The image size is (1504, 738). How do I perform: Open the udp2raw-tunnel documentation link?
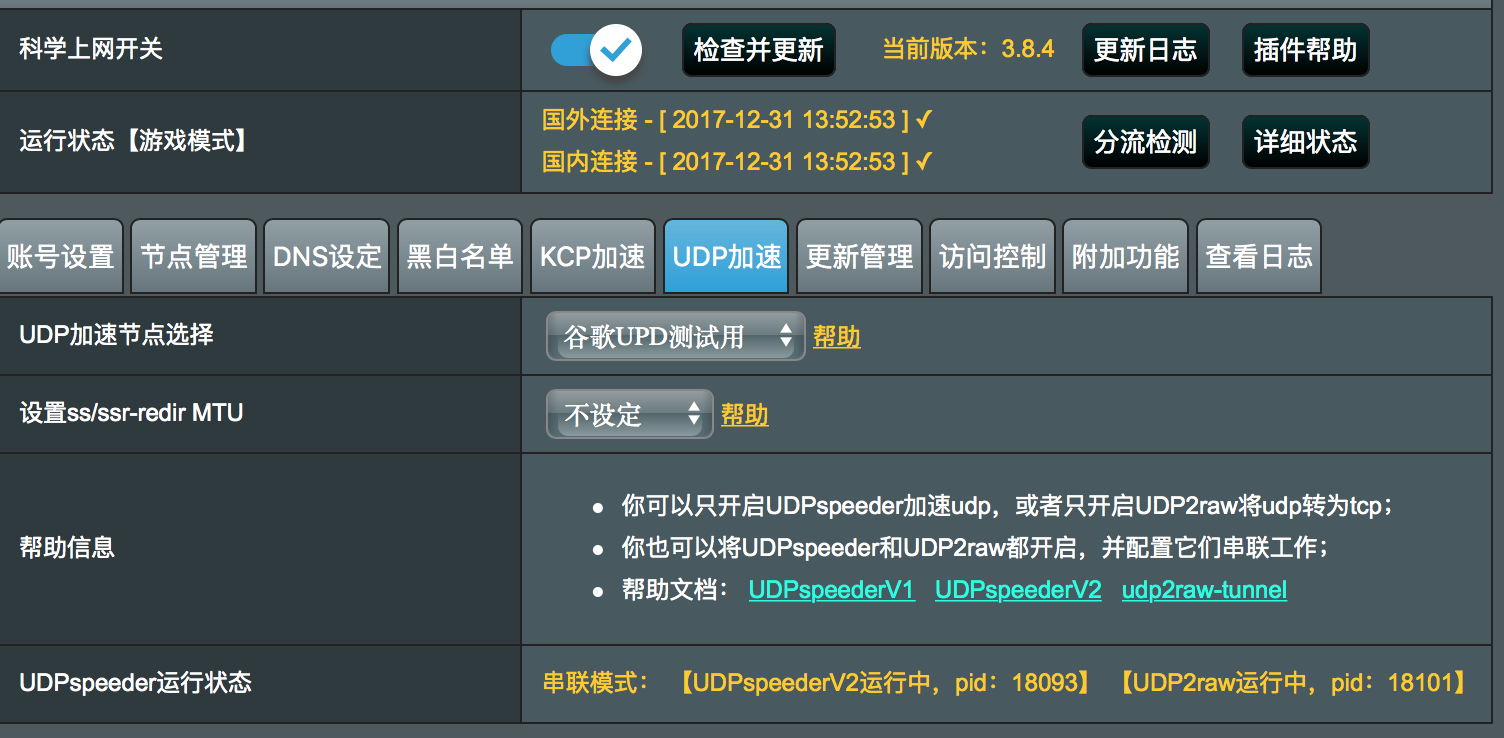point(1203,589)
